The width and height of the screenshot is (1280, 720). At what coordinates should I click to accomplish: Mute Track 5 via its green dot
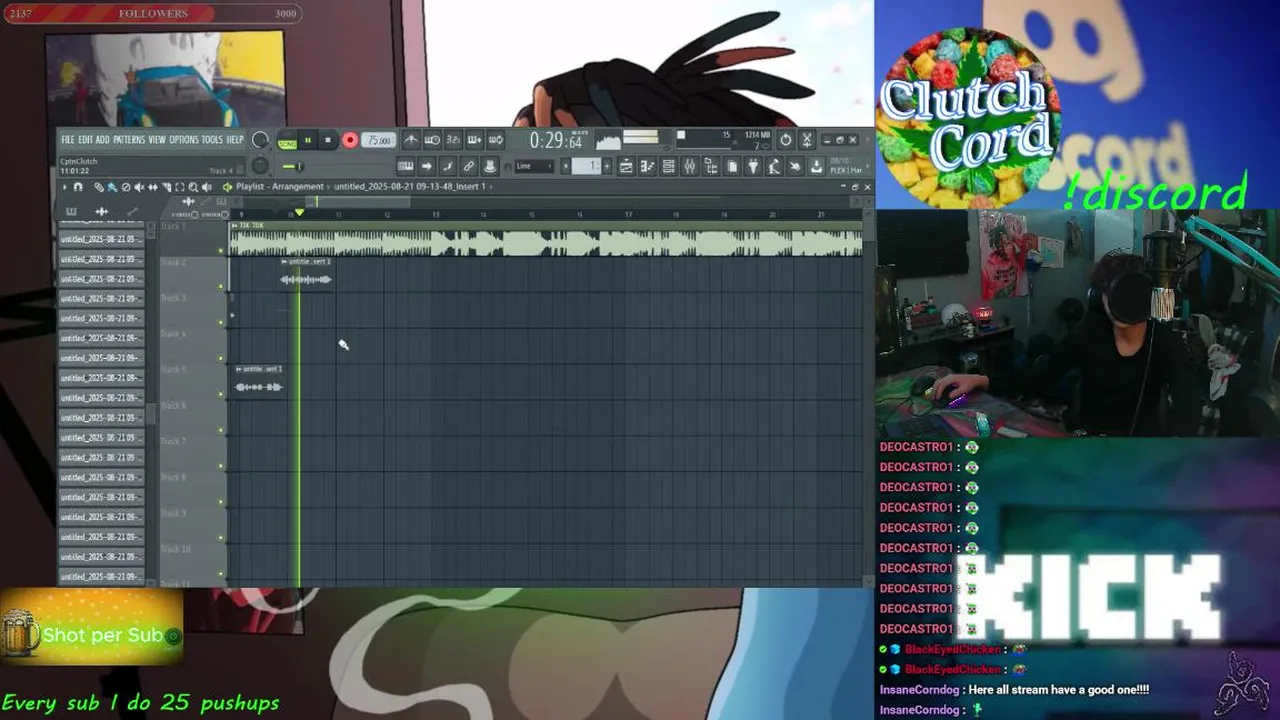(221, 395)
